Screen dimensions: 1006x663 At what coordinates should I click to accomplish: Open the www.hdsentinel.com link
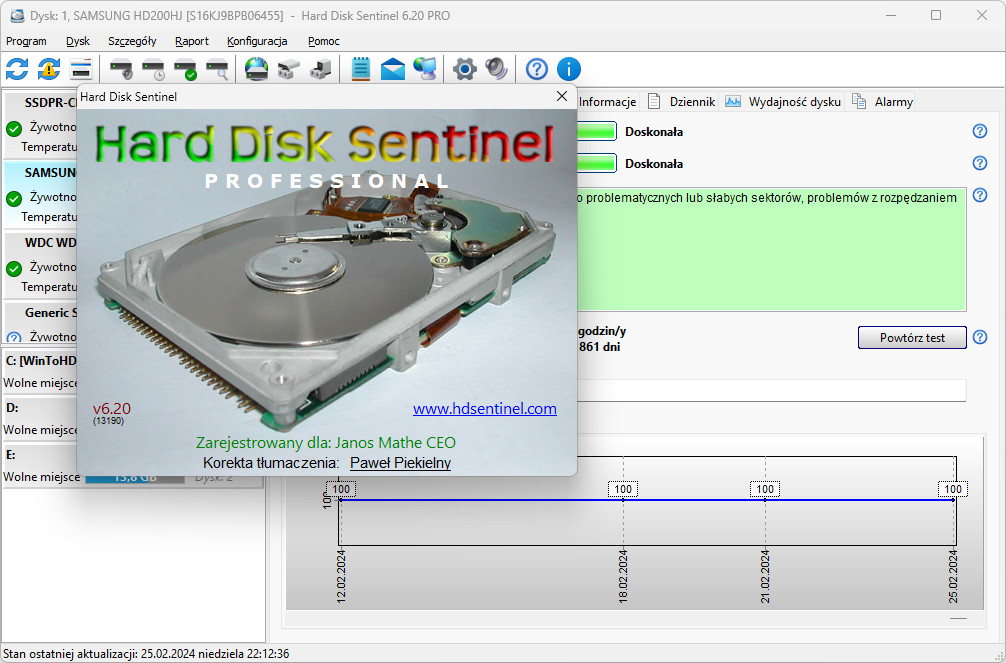point(484,409)
